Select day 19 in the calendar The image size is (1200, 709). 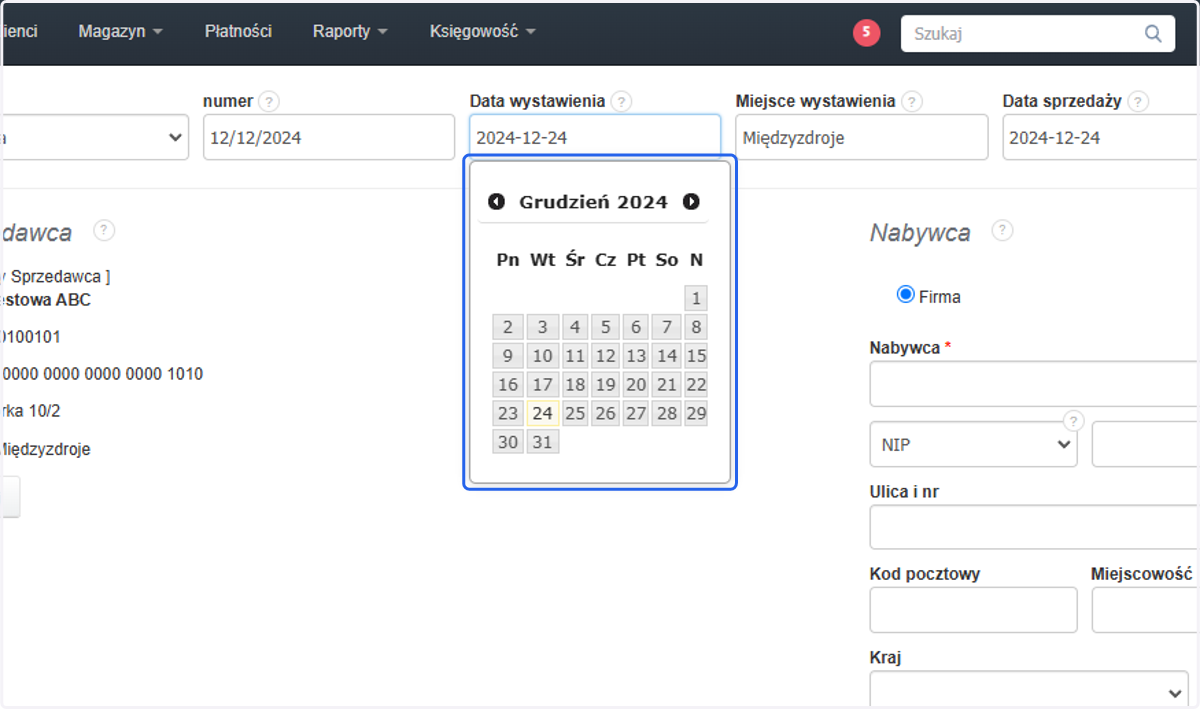click(605, 384)
